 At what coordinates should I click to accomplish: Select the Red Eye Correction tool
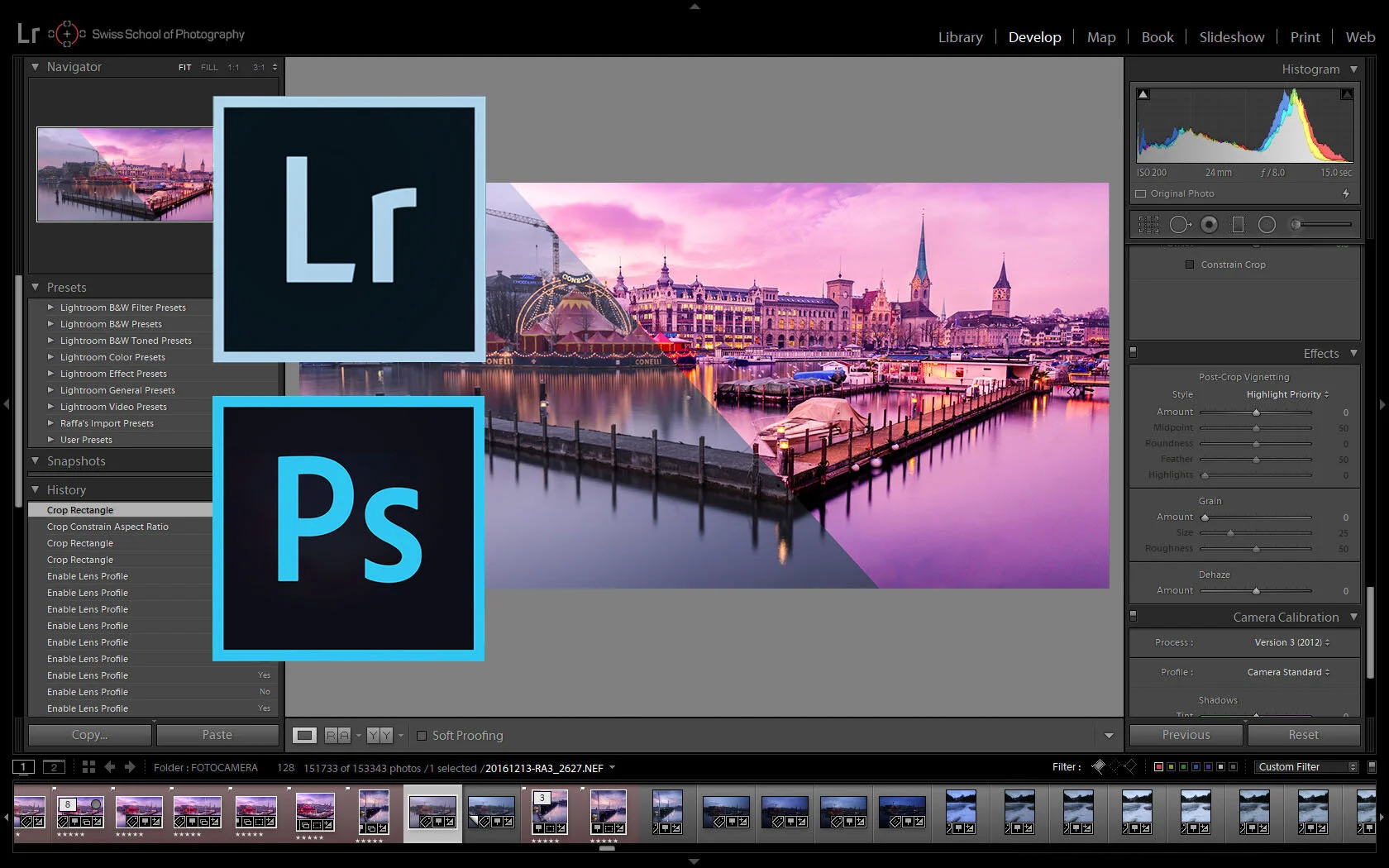[1209, 225]
